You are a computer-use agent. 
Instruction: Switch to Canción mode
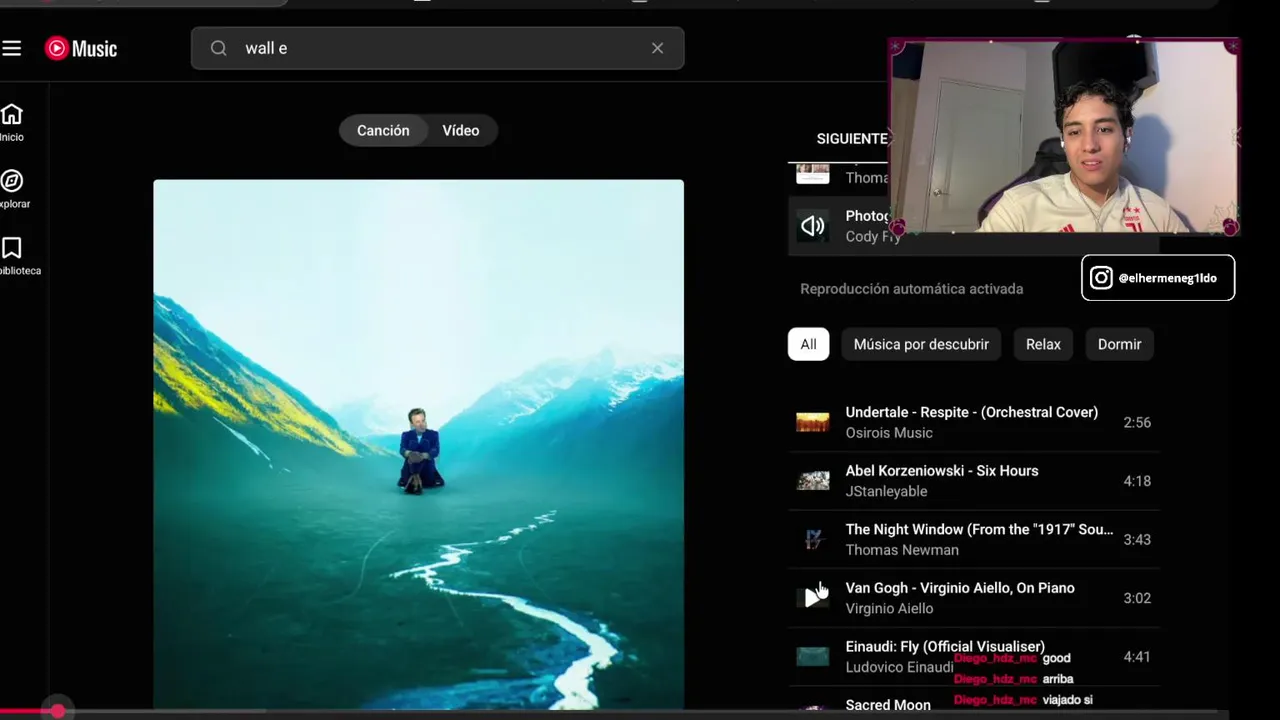[383, 130]
